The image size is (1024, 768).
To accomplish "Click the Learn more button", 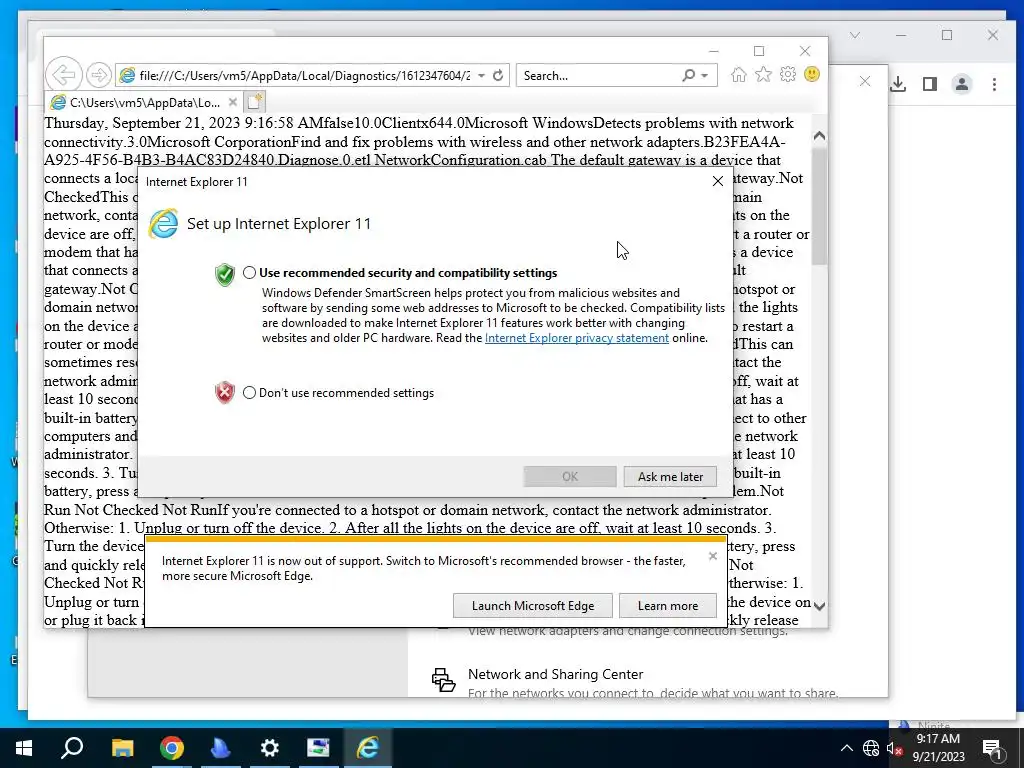I will tap(667, 606).
